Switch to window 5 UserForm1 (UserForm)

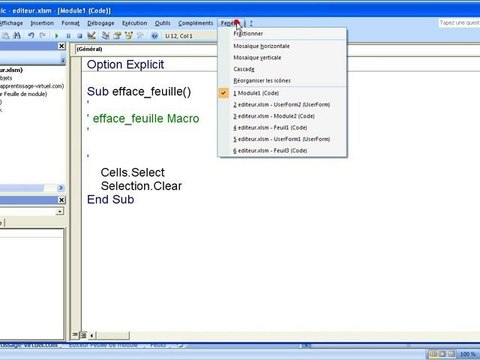coord(282,139)
